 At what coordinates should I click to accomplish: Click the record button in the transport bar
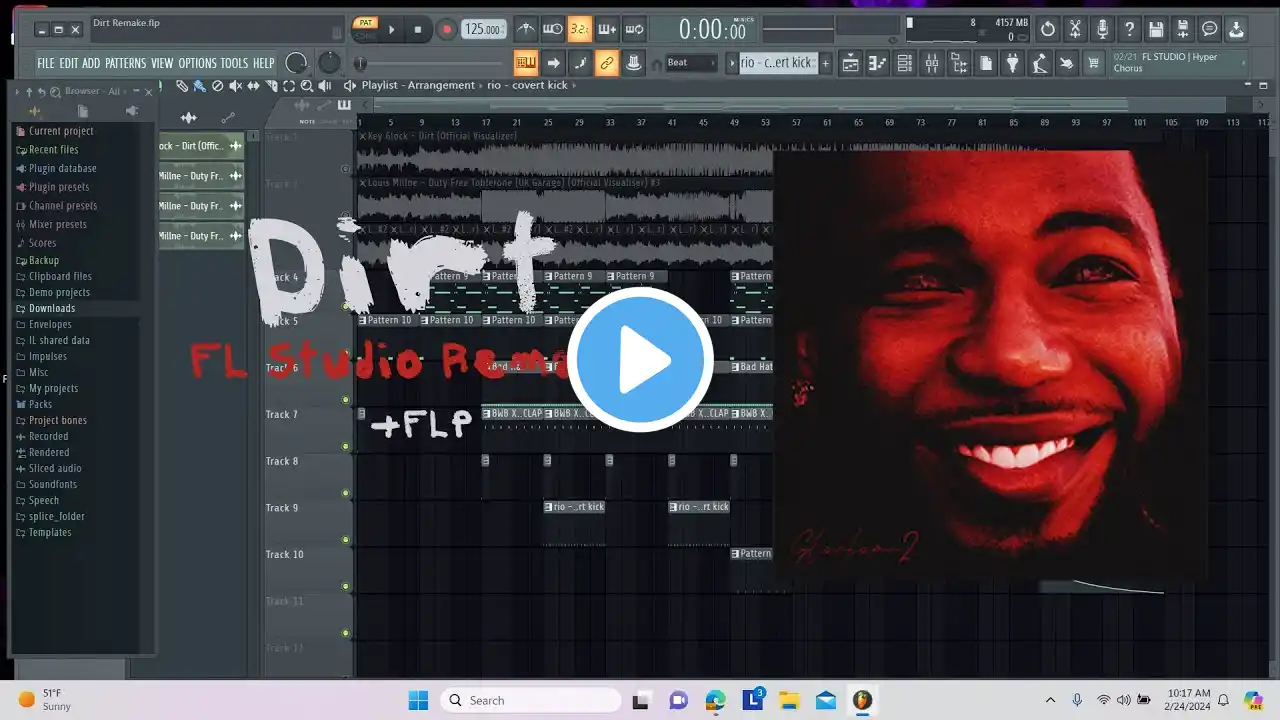coord(447,30)
